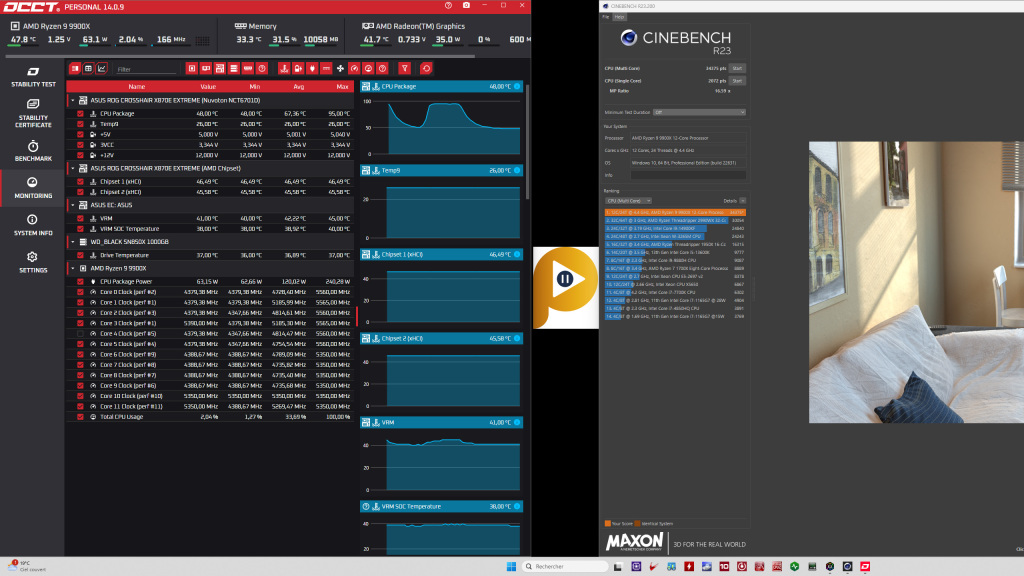Sort by Value column header

[208, 86]
